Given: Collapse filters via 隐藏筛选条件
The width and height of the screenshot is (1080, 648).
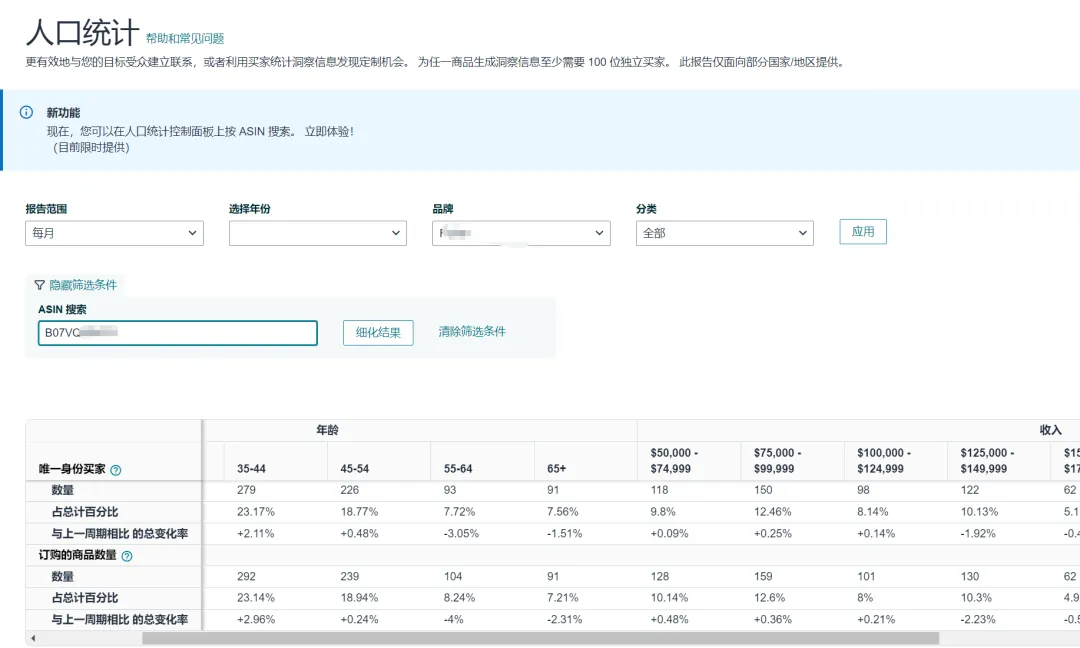Looking at the screenshot, I should (83, 285).
